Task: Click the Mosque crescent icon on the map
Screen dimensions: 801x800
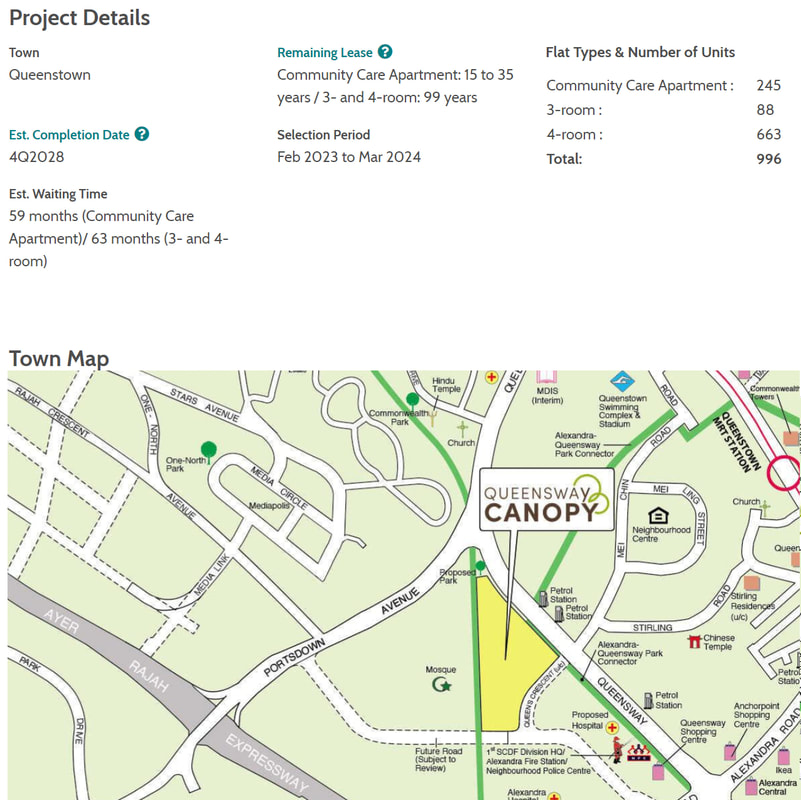Action: tap(441, 684)
